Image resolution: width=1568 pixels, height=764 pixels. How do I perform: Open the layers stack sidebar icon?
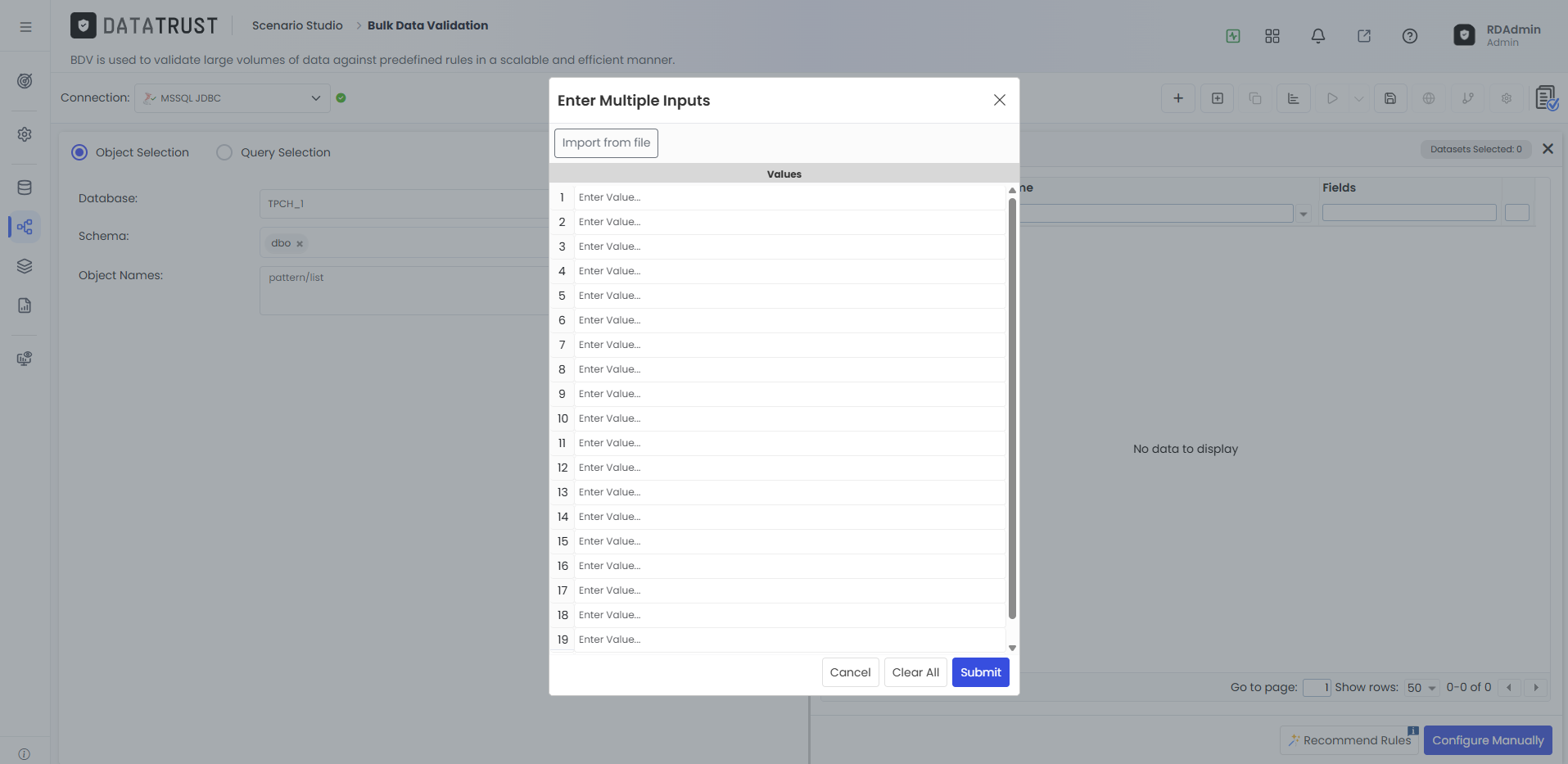[25, 266]
